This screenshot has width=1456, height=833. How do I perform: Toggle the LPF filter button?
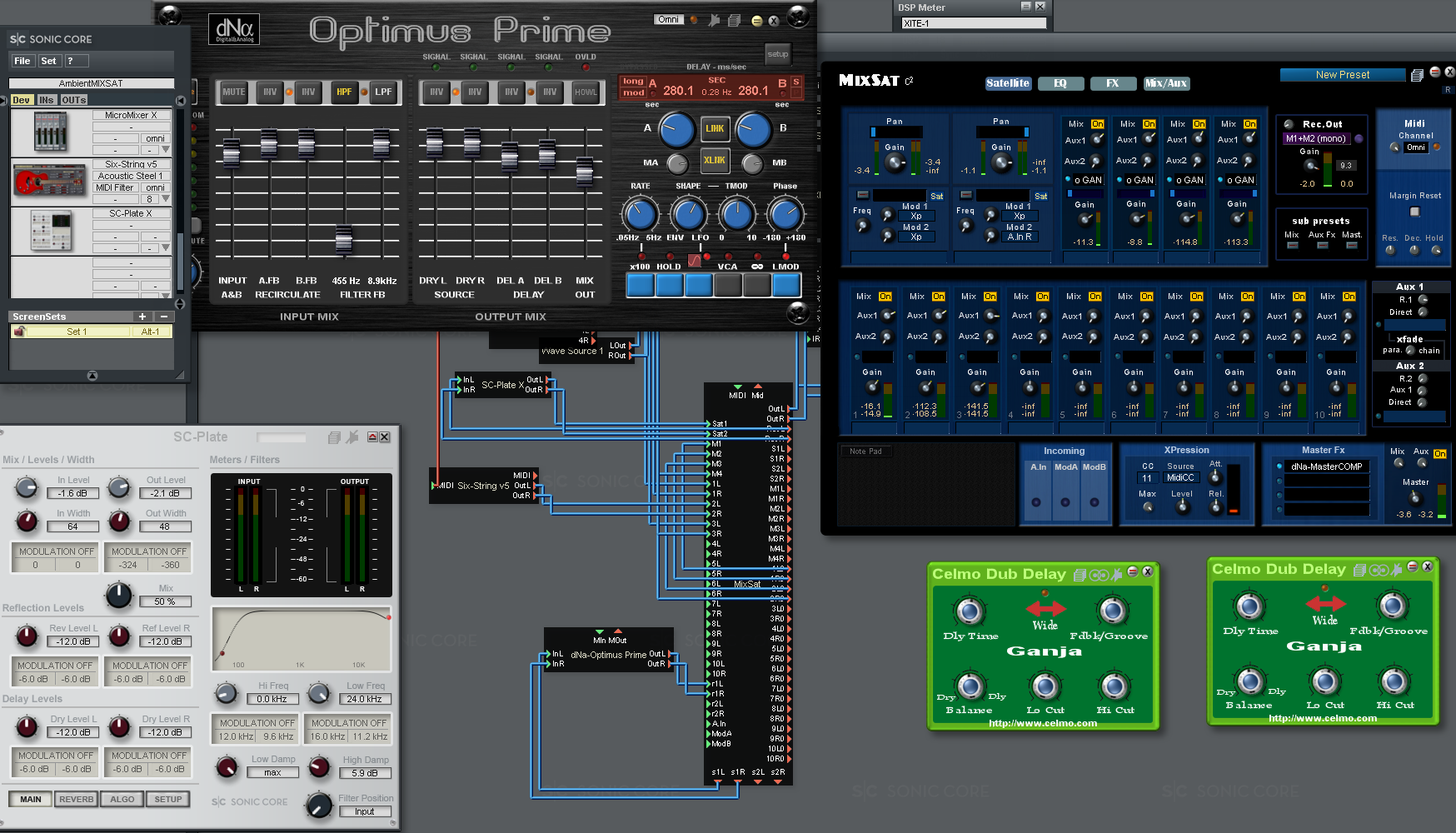coord(383,92)
